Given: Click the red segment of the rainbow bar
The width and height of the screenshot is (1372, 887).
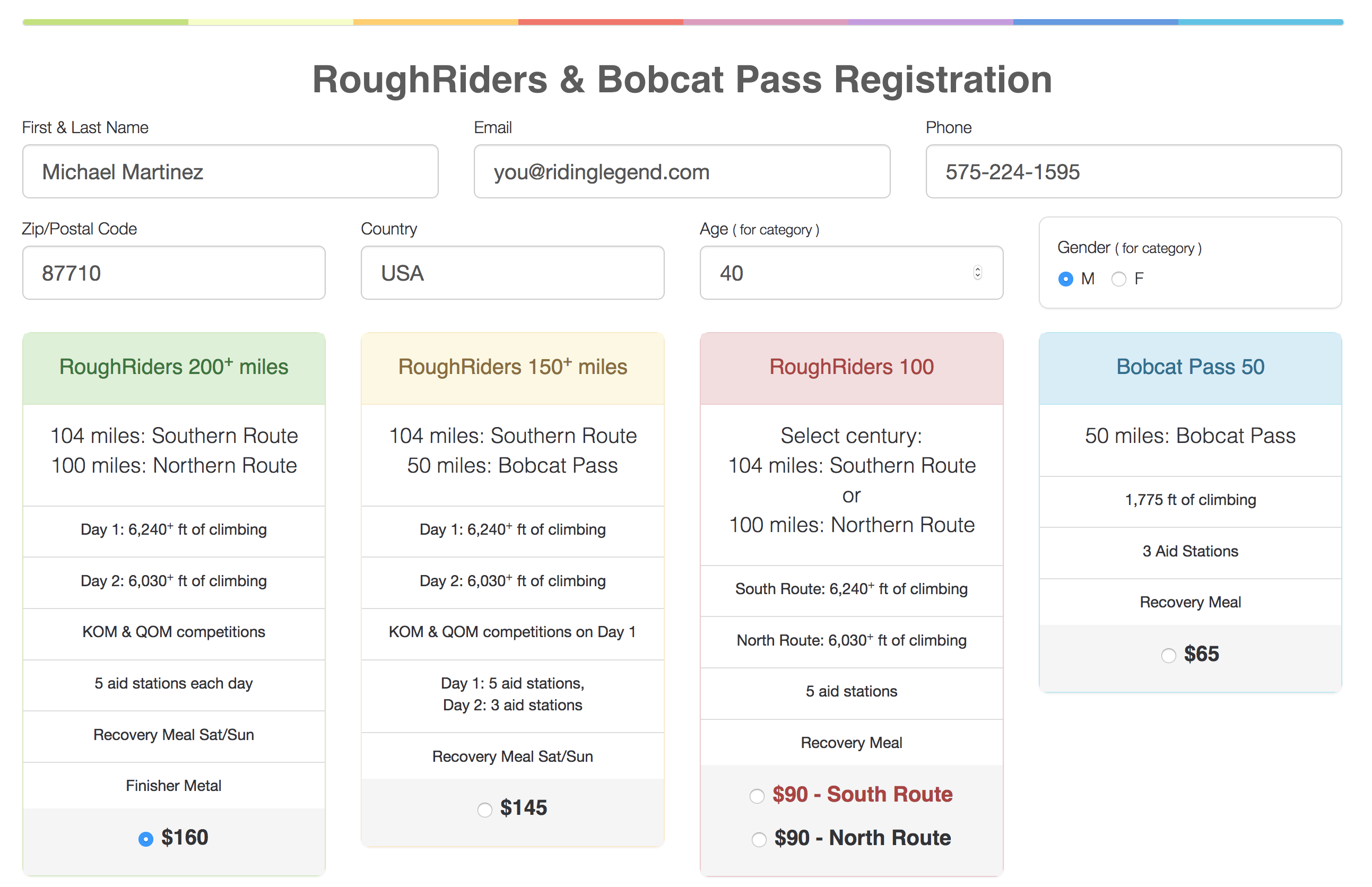Looking at the screenshot, I should 600,22.
